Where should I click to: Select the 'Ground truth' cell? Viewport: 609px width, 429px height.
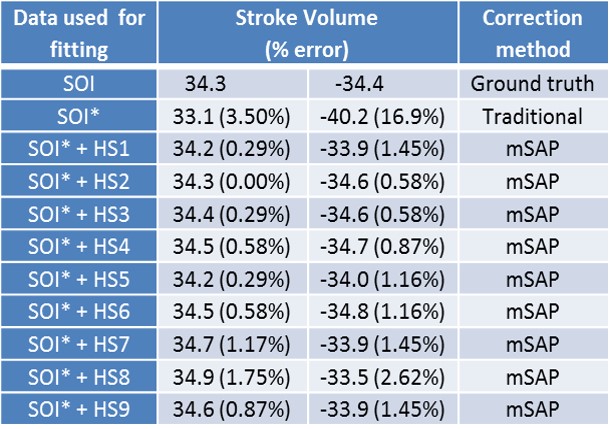533,84
